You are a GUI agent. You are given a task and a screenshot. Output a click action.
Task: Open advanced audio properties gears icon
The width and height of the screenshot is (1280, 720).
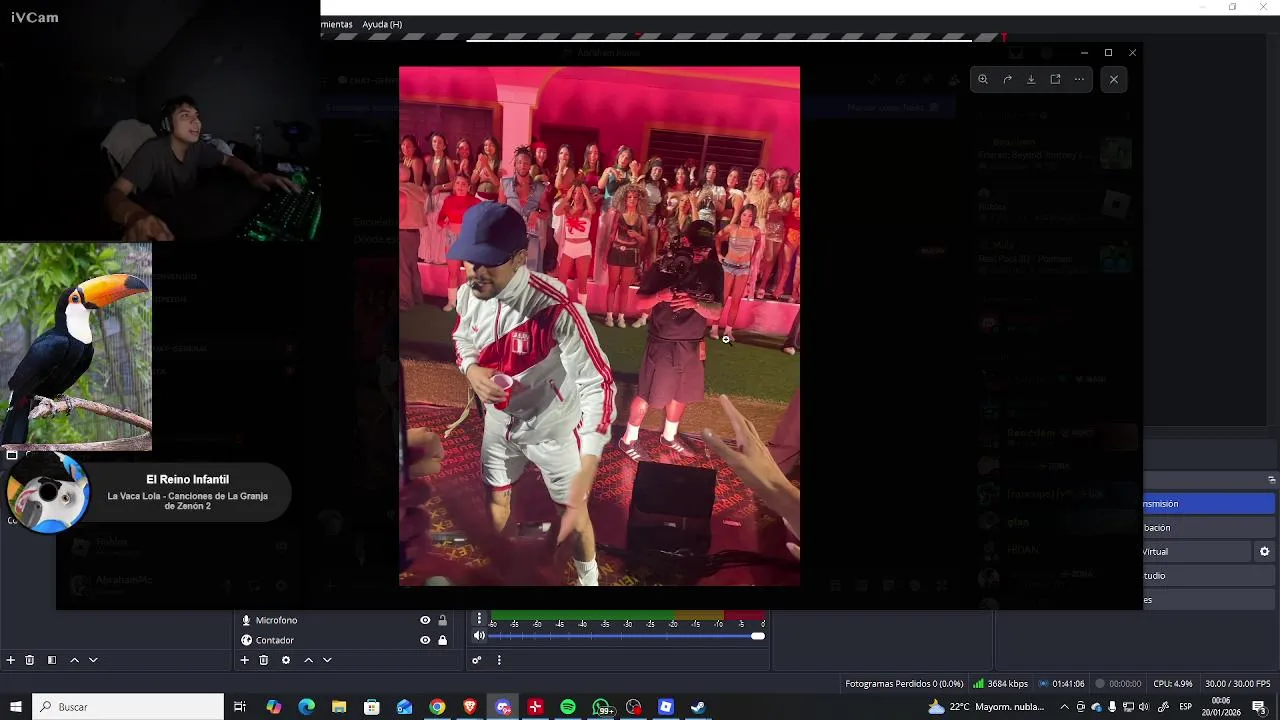pyautogui.click(x=477, y=660)
